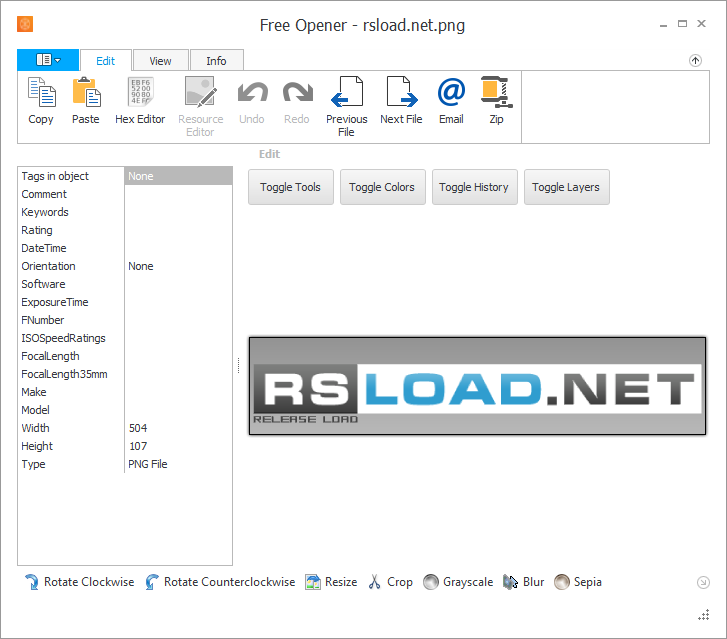Click the Rotate Clockwise icon
The height and width of the screenshot is (639, 727).
32,582
